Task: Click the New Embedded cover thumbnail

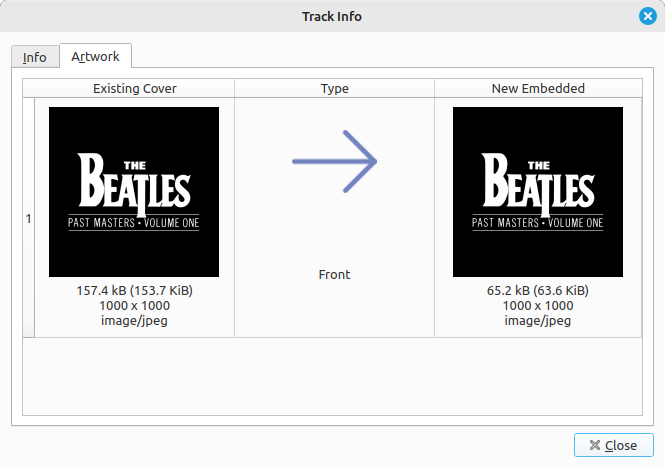Action: pos(538,192)
